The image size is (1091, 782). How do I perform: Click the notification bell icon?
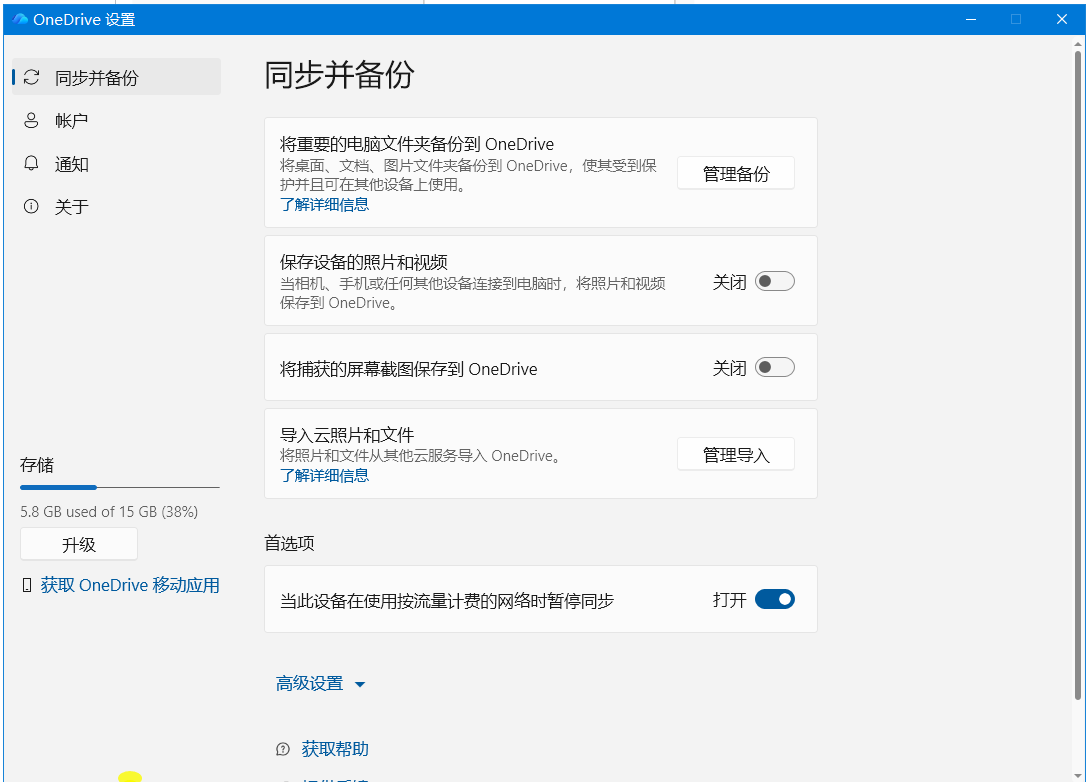click(x=31, y=163)
